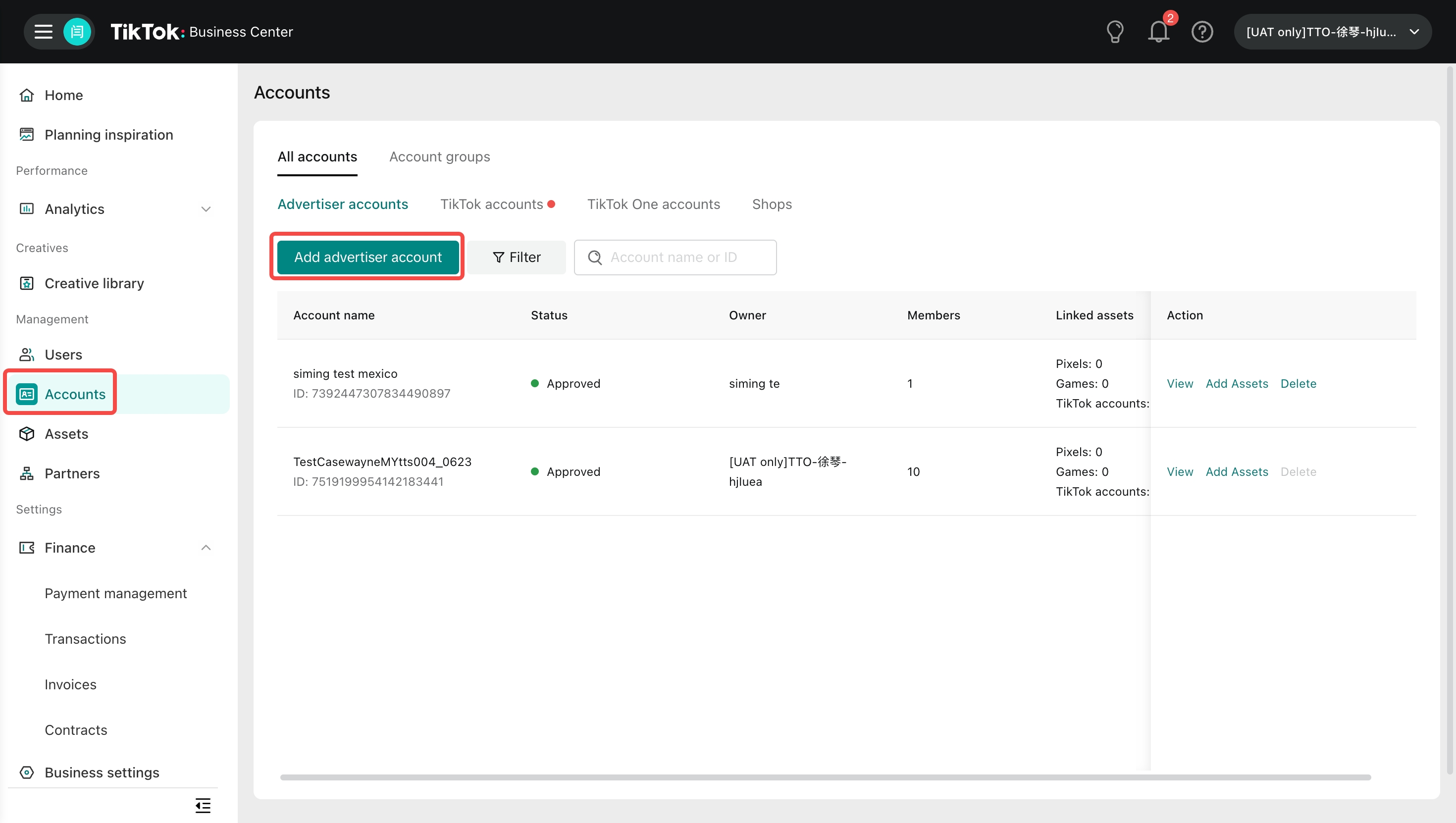Open the Filter button
Screen dimensions: 1456x823
point(516,257)
